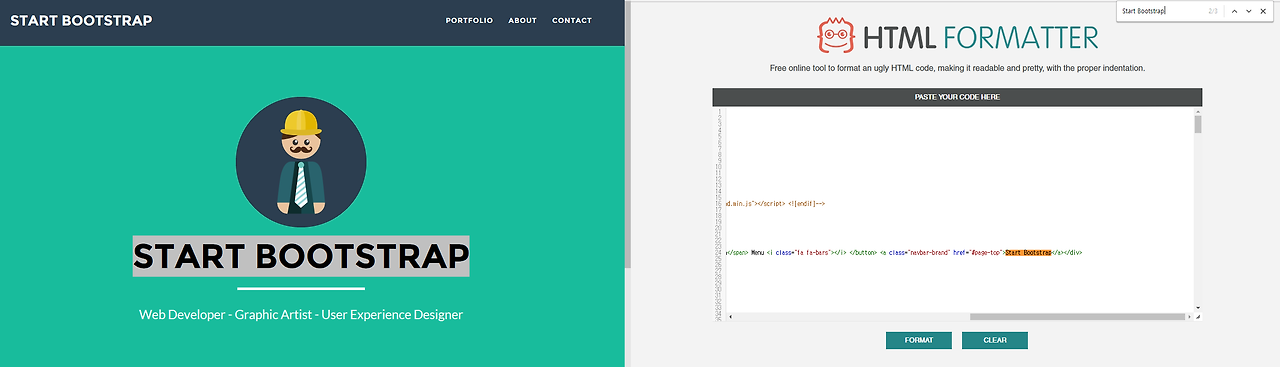The width and height of the screenshot is (1280, 367).
Task: Close the find bar
Action: point(1264,11)
